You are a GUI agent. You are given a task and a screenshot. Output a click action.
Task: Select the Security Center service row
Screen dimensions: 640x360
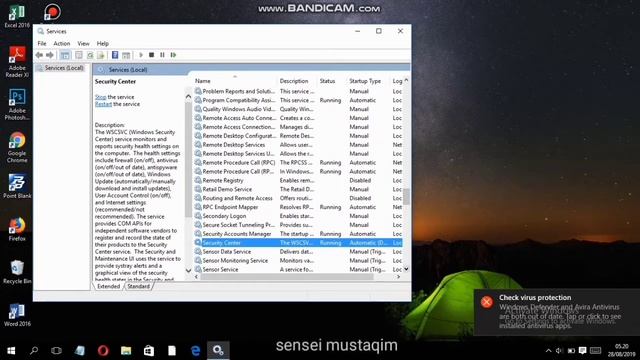pos(298,243)
